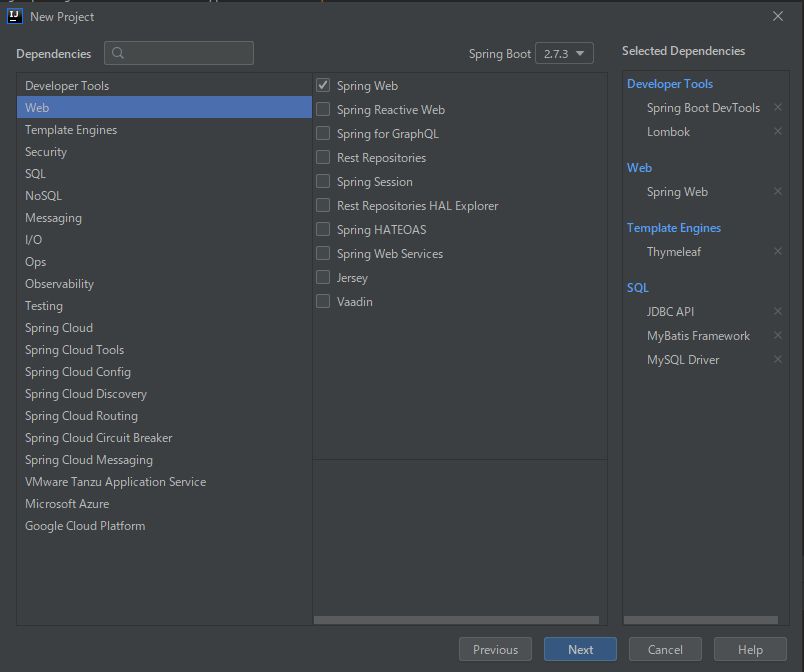Open the Ops category
The width and height of the screenshot is (804, 672).
164,262
